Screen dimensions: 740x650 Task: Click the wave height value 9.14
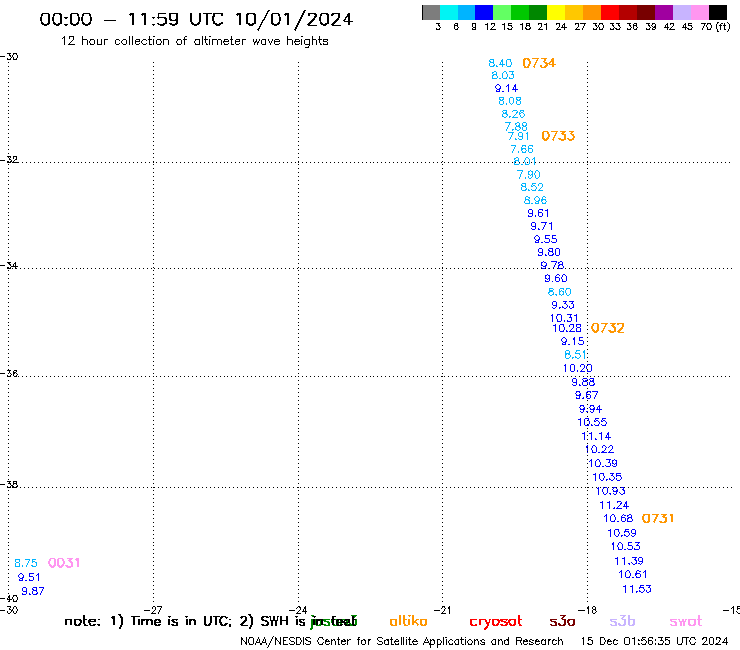click(506, 88)
